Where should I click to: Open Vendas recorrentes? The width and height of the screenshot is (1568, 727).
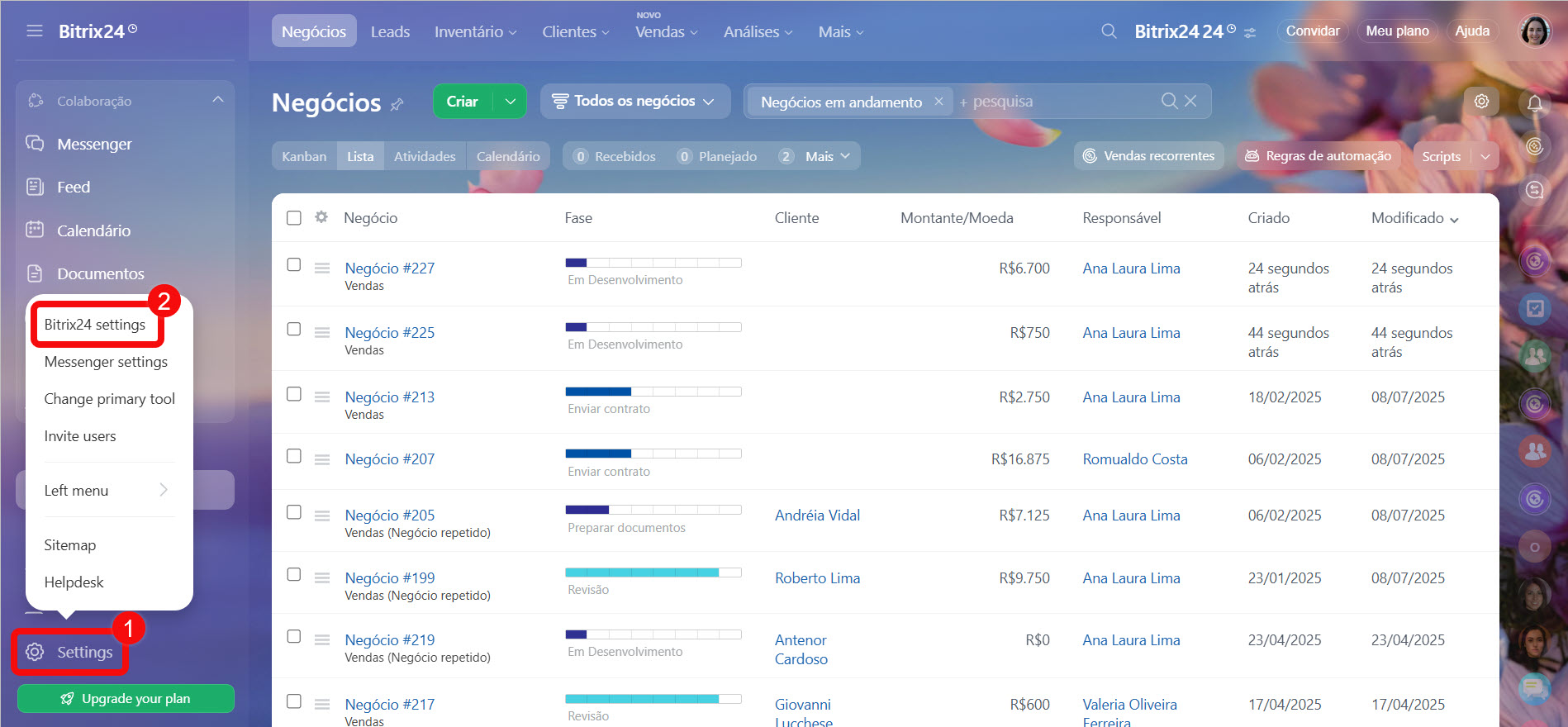(1148, 156)
